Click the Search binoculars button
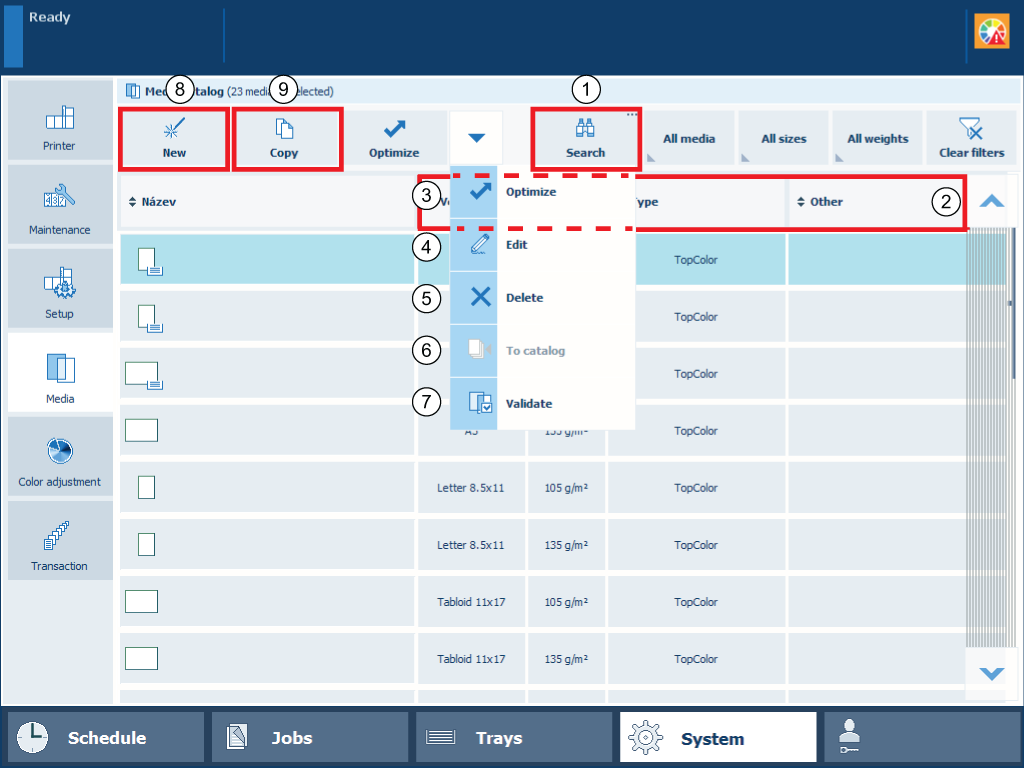The height and width of the screenshot is (768, 1024). pyautogui.click(x=585, y=138)
